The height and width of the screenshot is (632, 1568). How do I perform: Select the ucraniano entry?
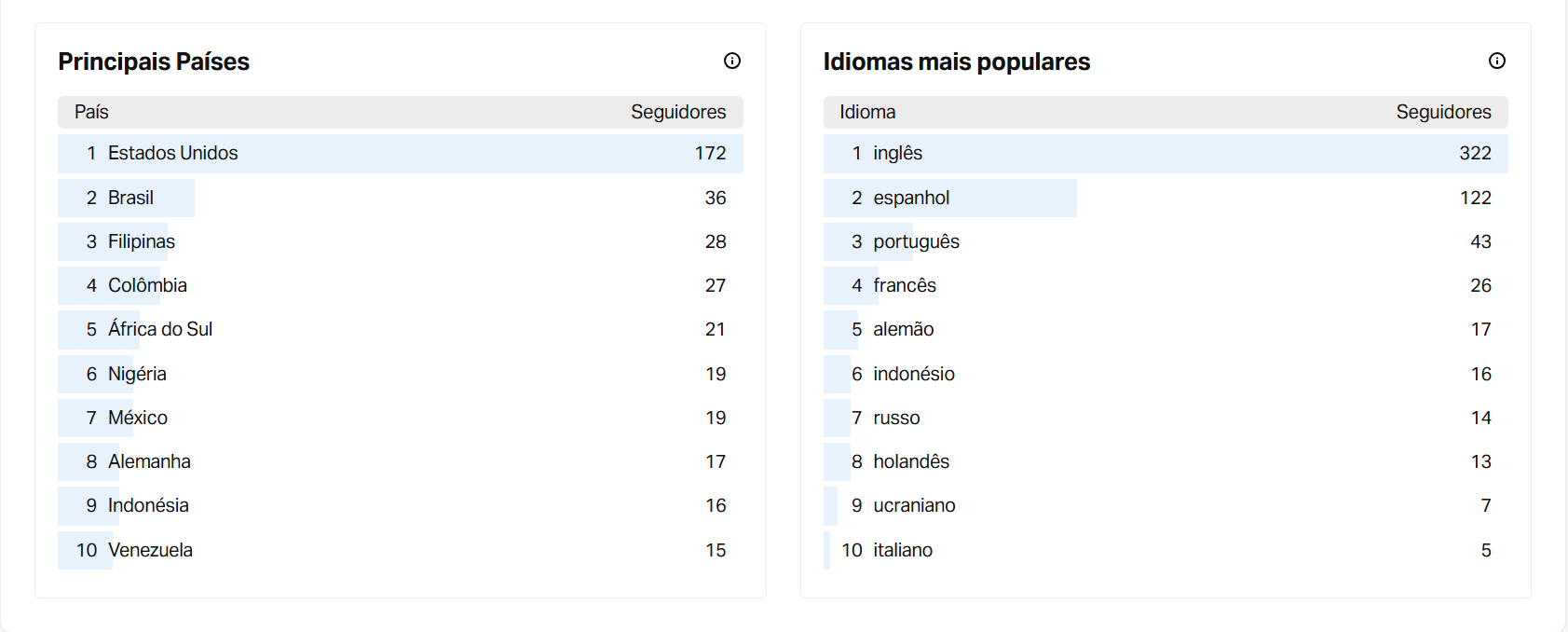(x=1166, y=505)
